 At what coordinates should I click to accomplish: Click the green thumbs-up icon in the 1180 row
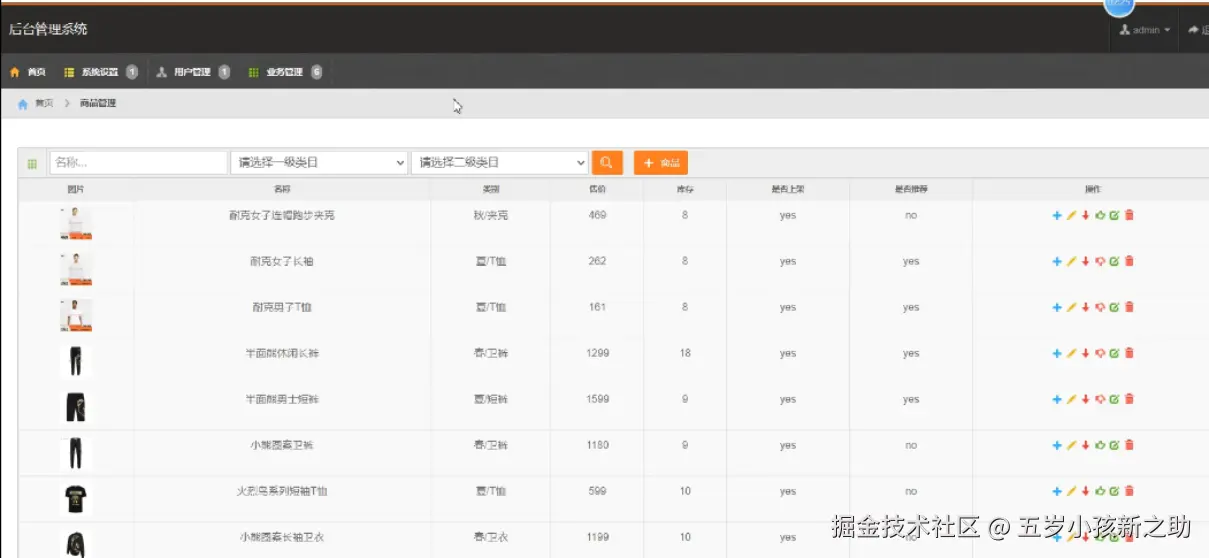pyautogui.click(x=1100, y=445)
